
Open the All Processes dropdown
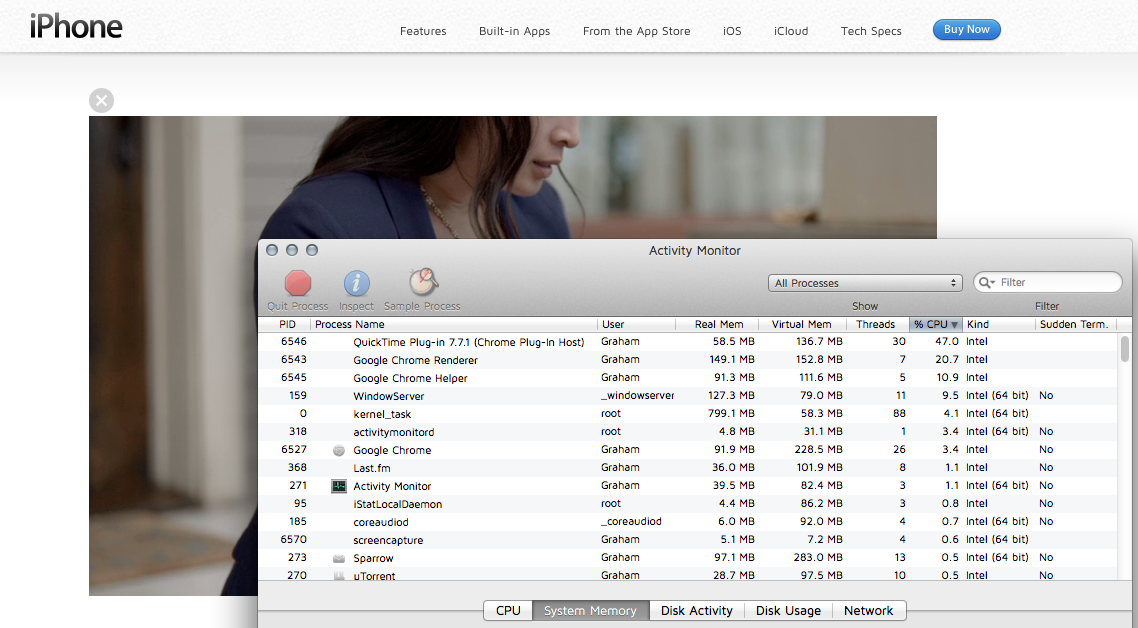click(x=865, y=283)
